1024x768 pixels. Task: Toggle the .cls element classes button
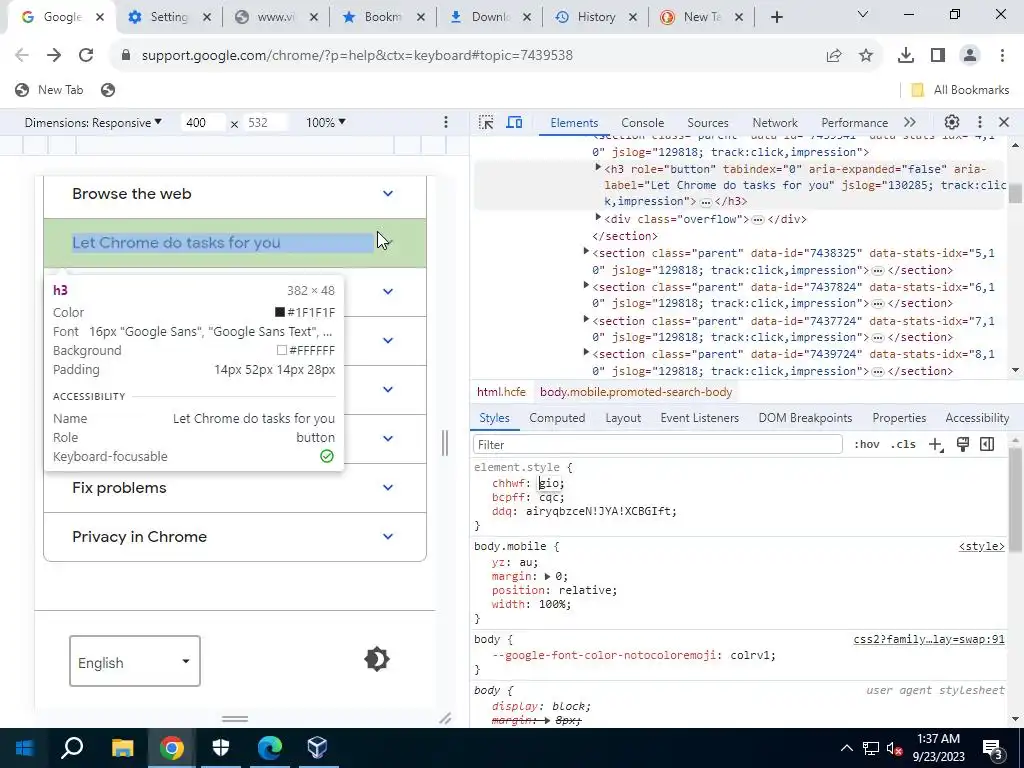point(903,445)
